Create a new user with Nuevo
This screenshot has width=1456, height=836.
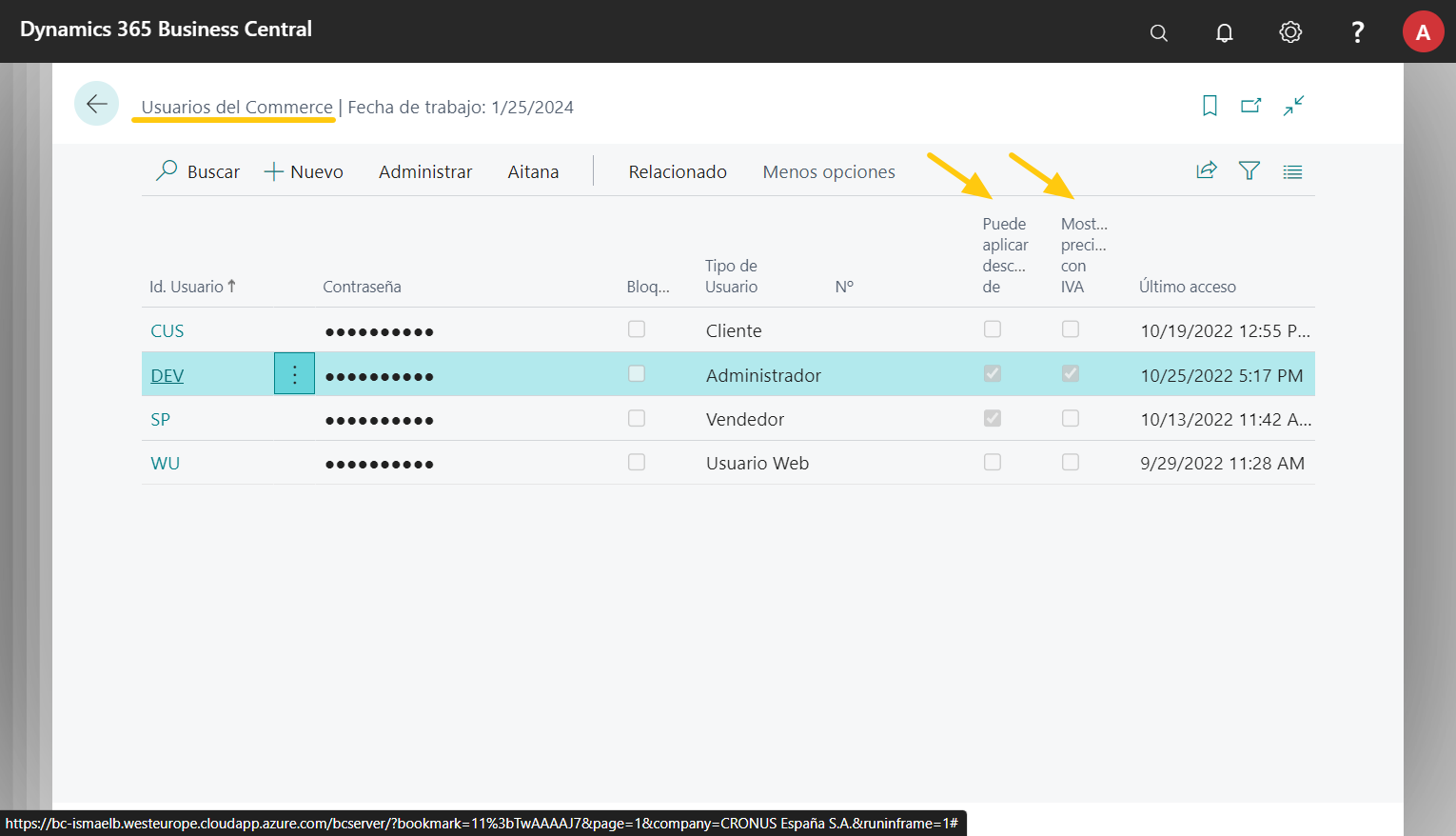tap(304, 171)
